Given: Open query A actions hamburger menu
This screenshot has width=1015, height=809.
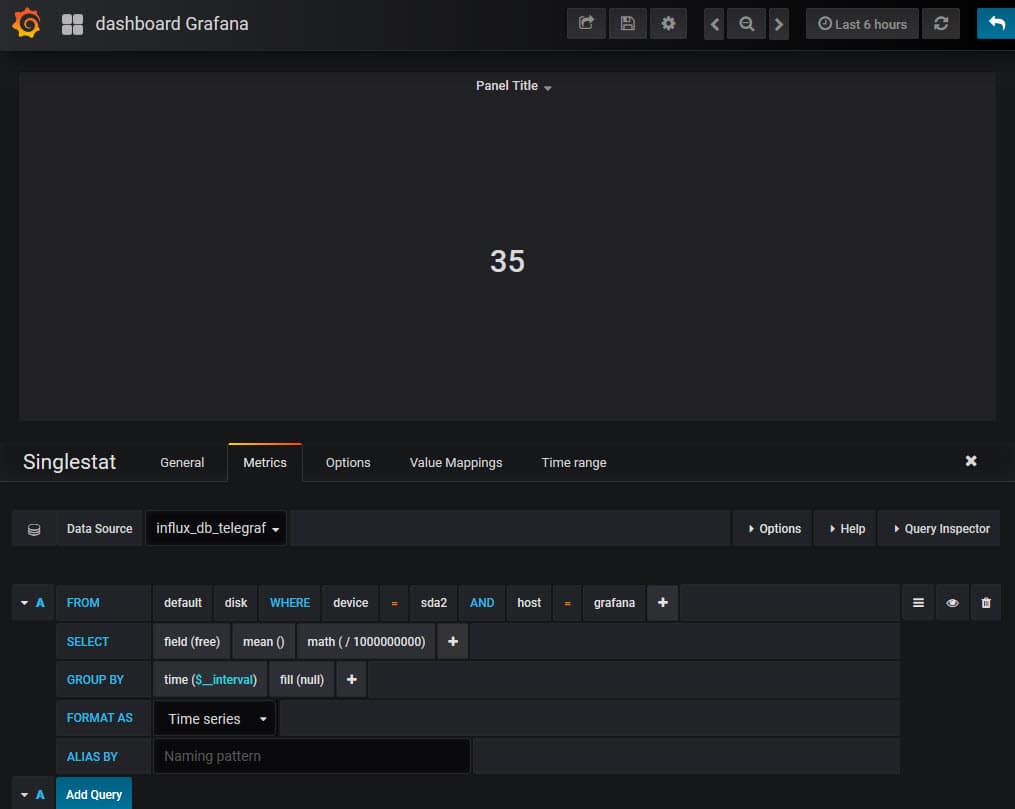Looking at the screenshot, I should tap(918, 603).
